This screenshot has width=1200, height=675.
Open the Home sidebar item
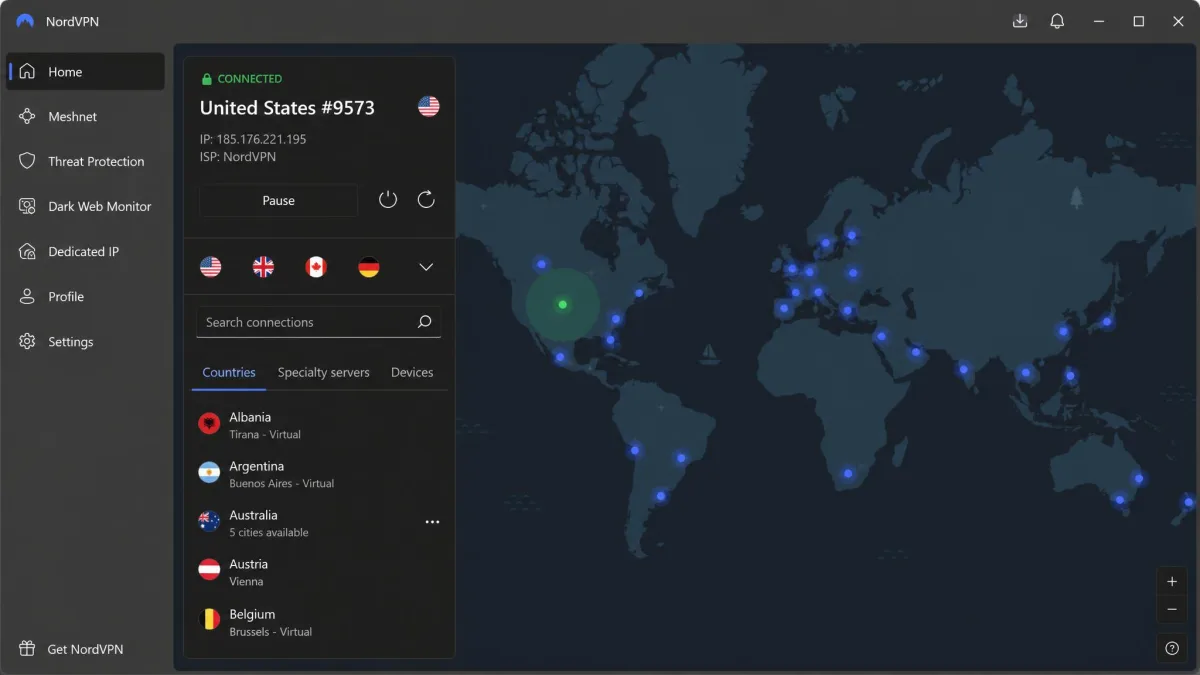coord(85,72)
